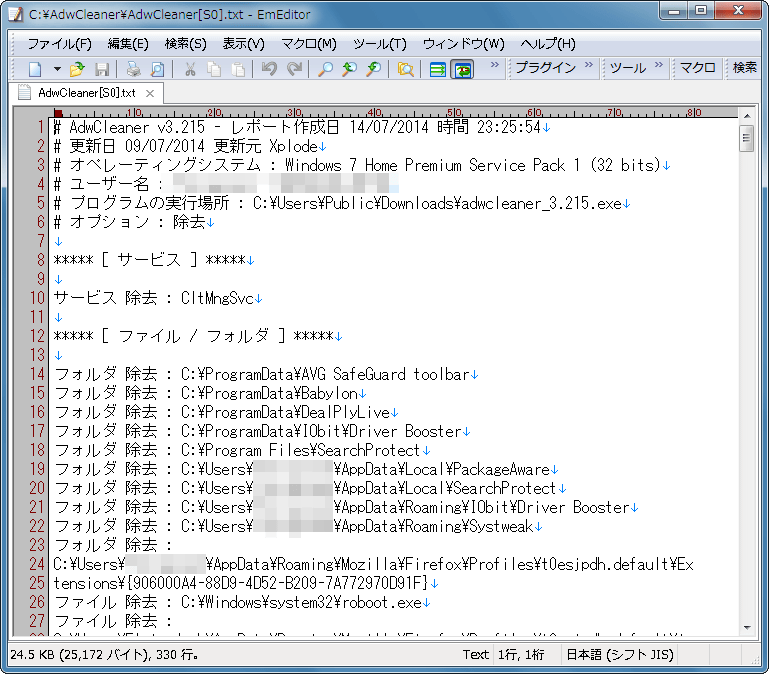Click the vertical scrollbar down arrow
This screenshot has width=769, height=674.
(x=746, y=627)
